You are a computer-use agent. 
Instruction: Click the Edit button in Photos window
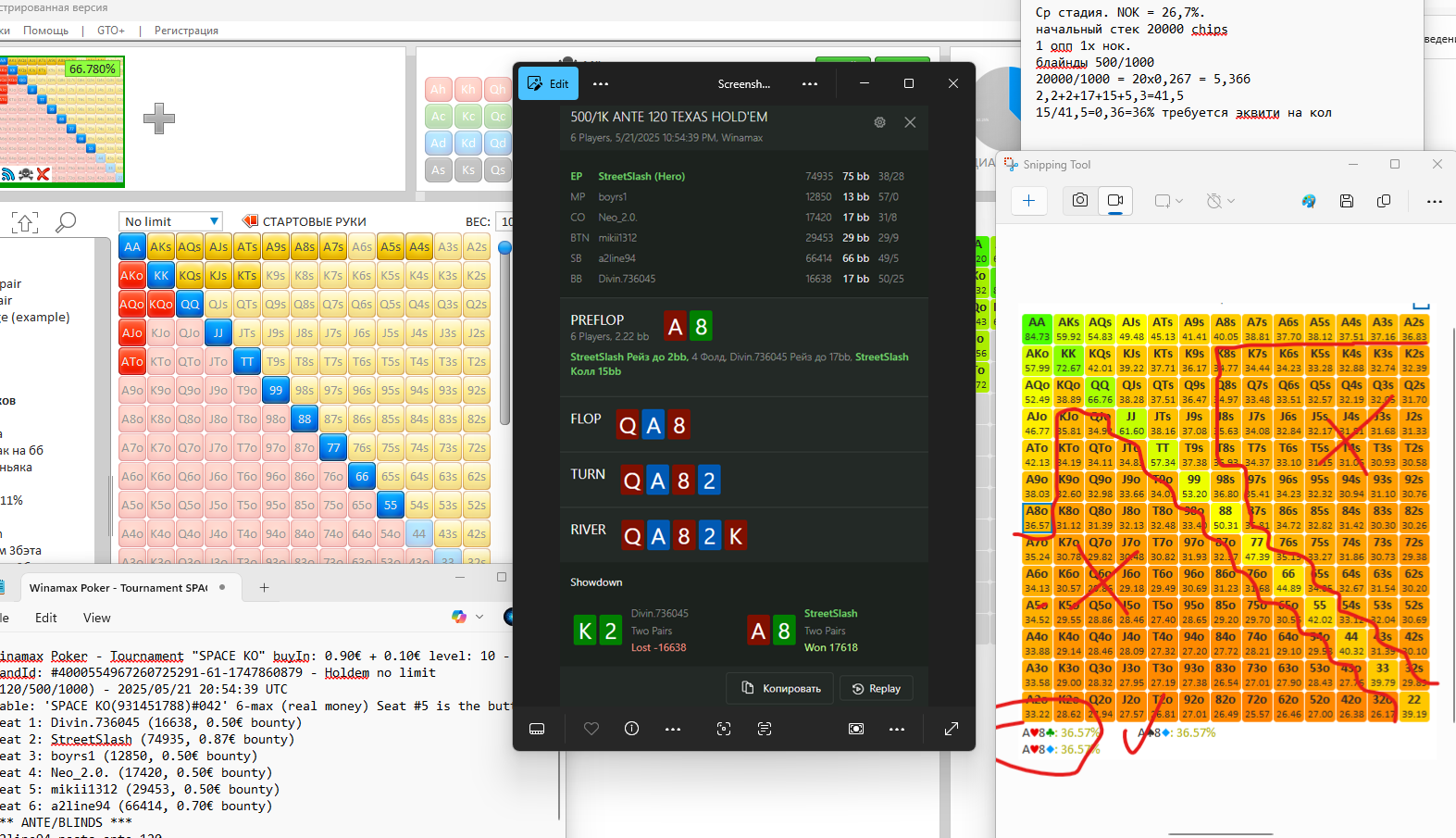click(548, 83)
